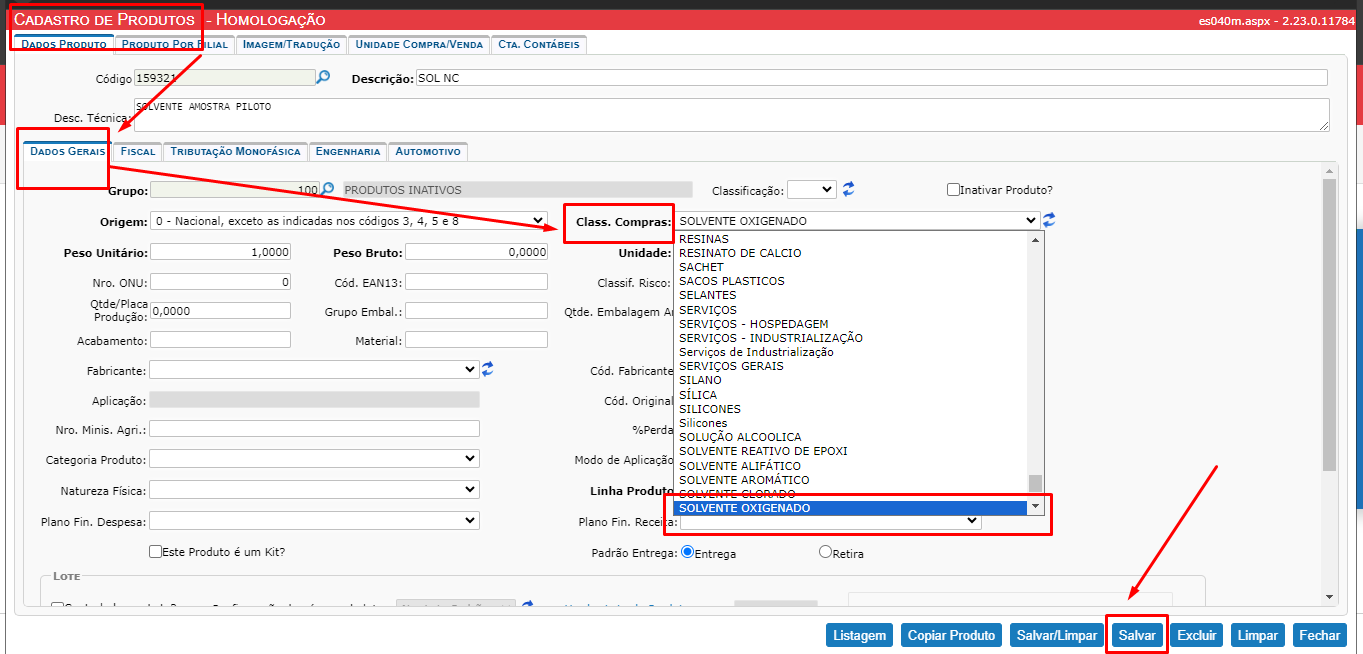Switch to Produto Por Filial tab

click(175, 44)
